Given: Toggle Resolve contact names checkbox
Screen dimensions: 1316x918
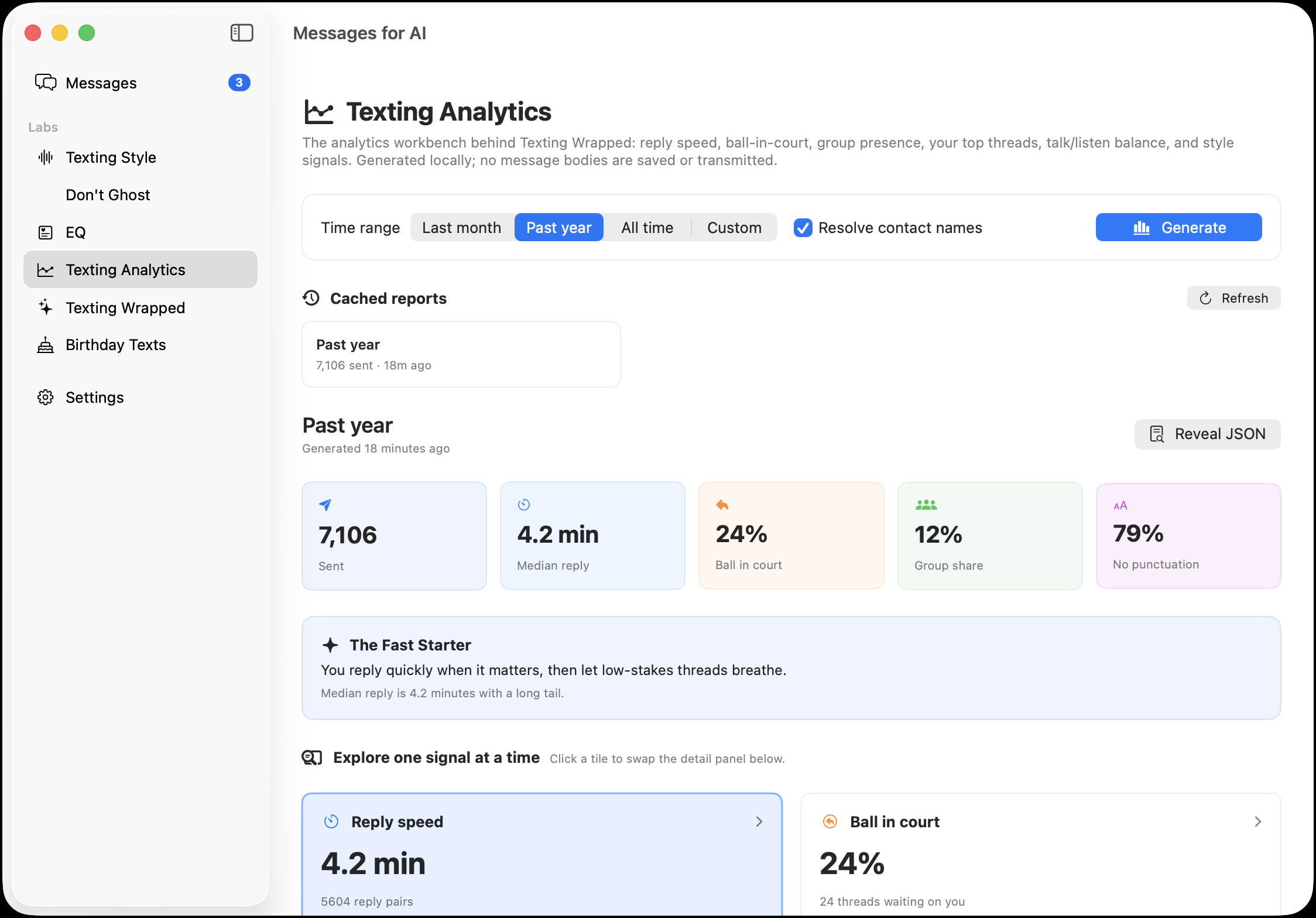Looking at the screenshot, I should tap(803, 228).
